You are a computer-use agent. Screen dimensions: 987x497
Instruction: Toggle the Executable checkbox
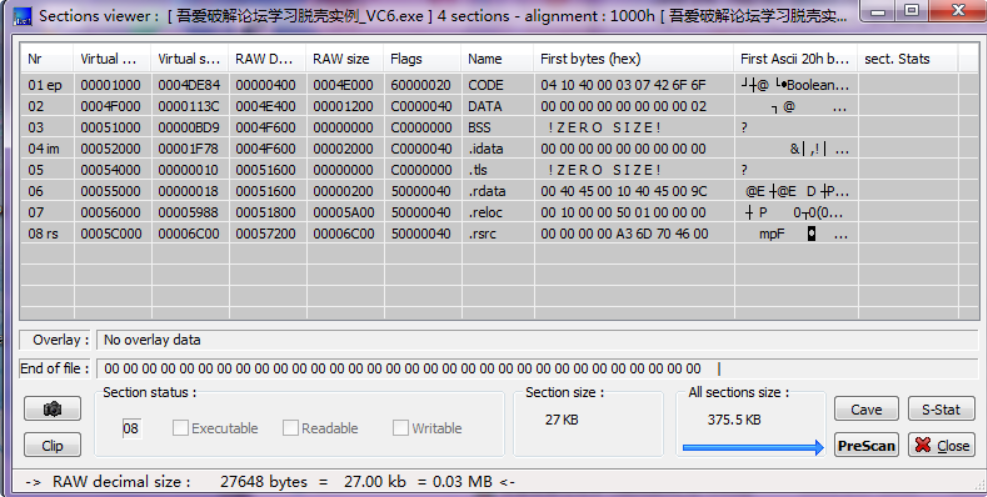pyautogui.click(x=181, y=428)
